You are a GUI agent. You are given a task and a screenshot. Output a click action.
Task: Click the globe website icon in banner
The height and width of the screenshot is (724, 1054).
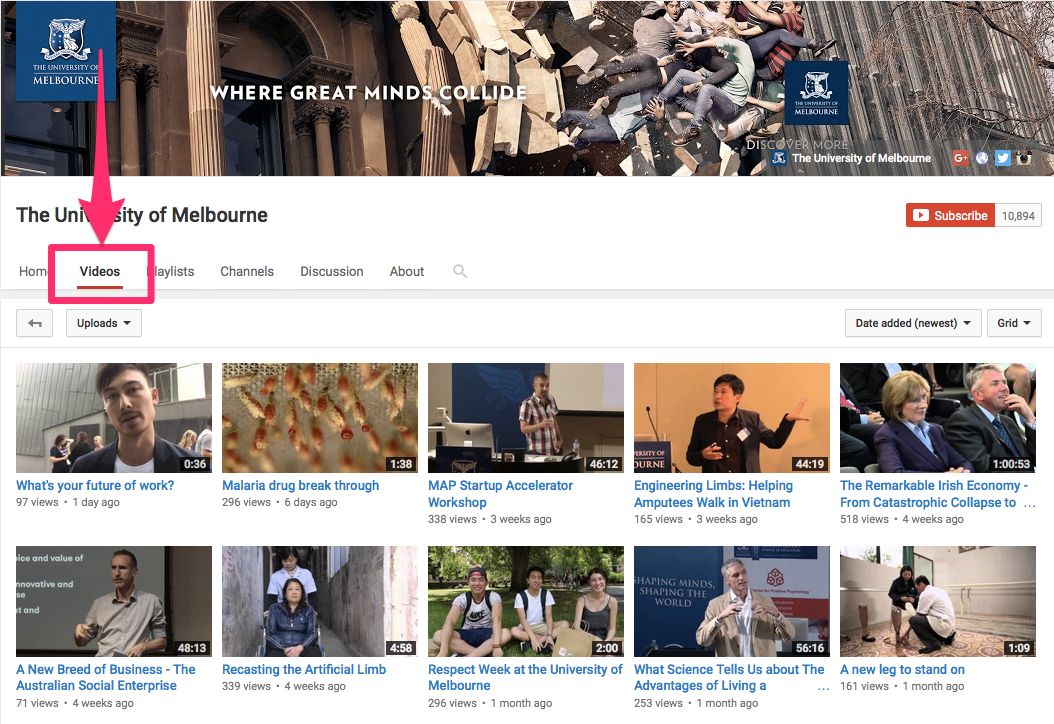982,158
